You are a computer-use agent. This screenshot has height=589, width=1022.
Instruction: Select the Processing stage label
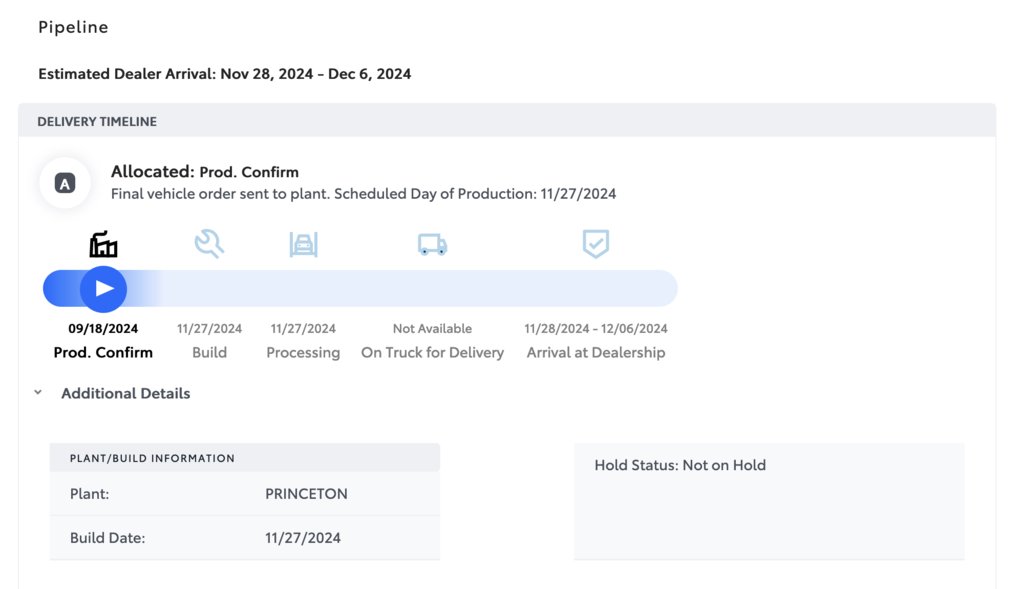click(303, 352)
